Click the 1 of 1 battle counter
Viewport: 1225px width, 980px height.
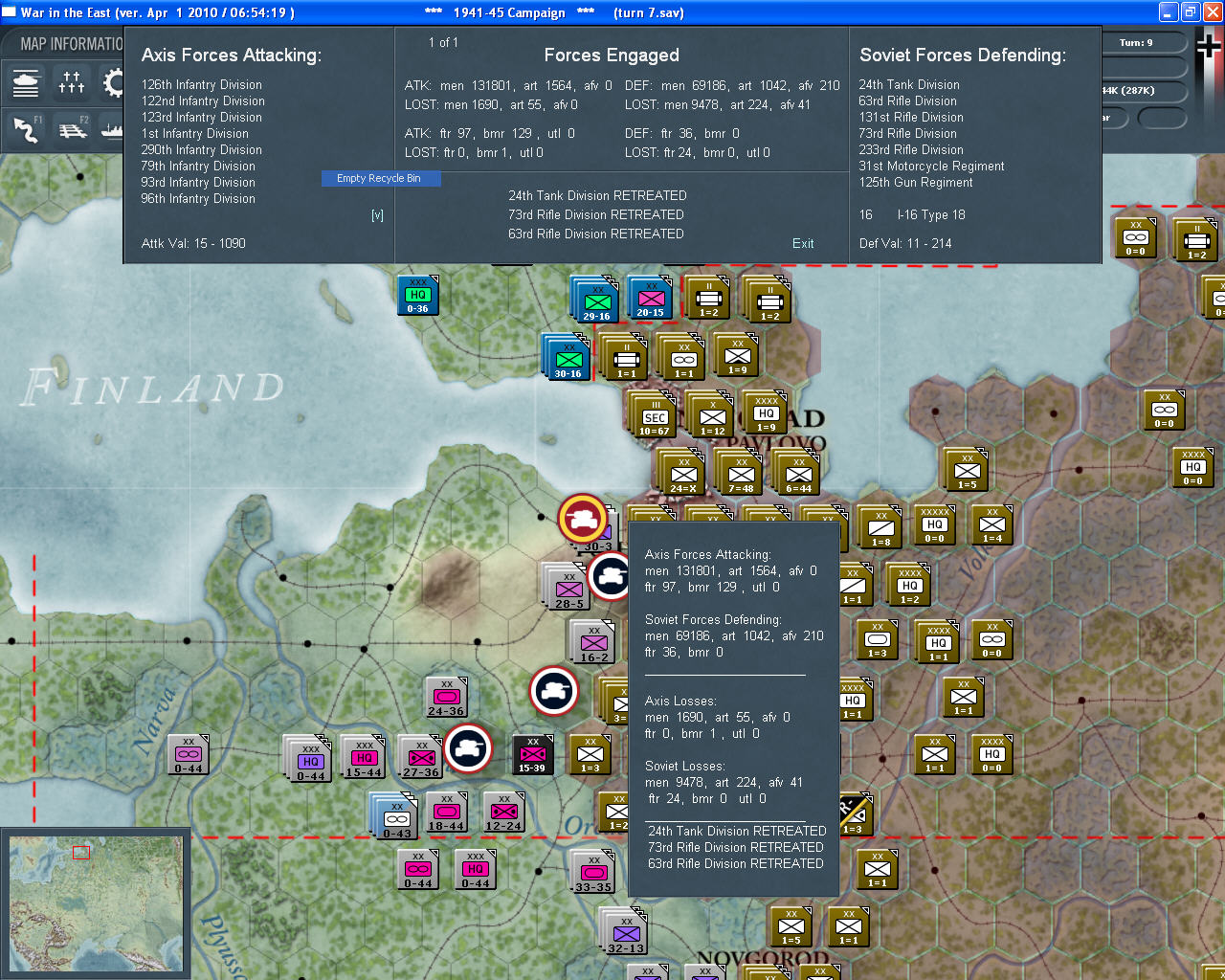click(x=443, y=42)
